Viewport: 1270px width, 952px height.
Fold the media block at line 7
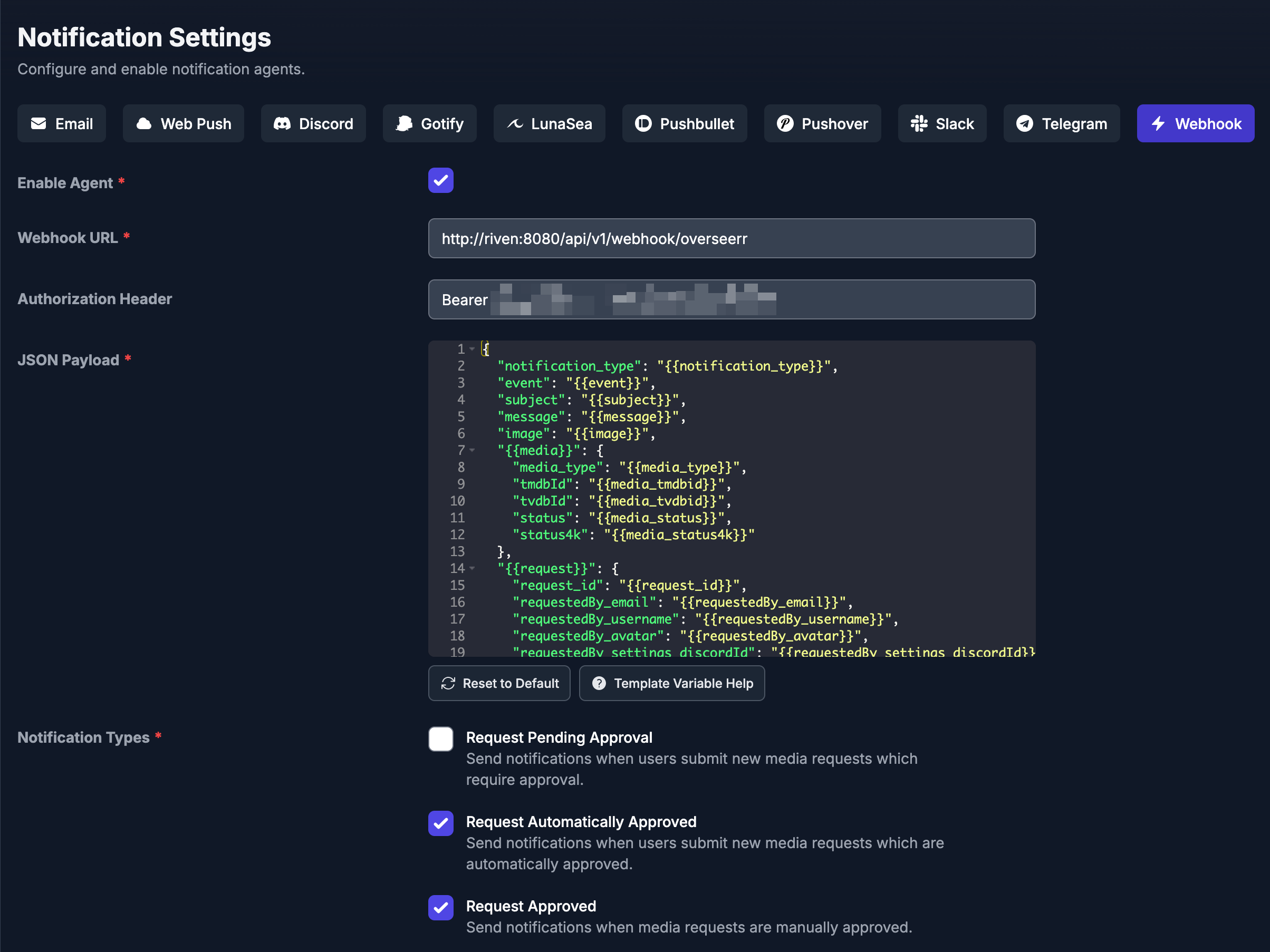pos(472,451)
